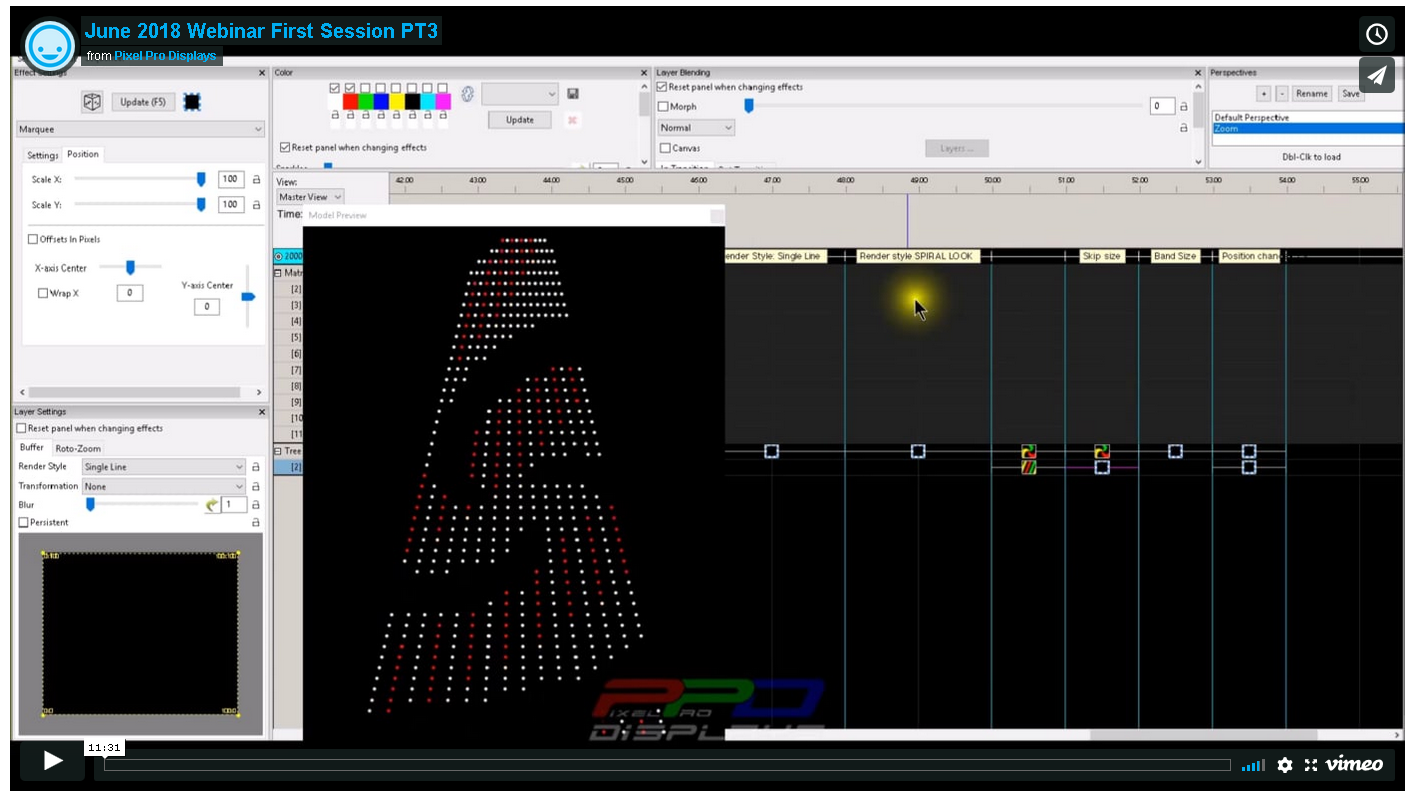1411x802 pixels.
Task: Open the Render Style Single Line dropdown
Action: click(164, 467)
